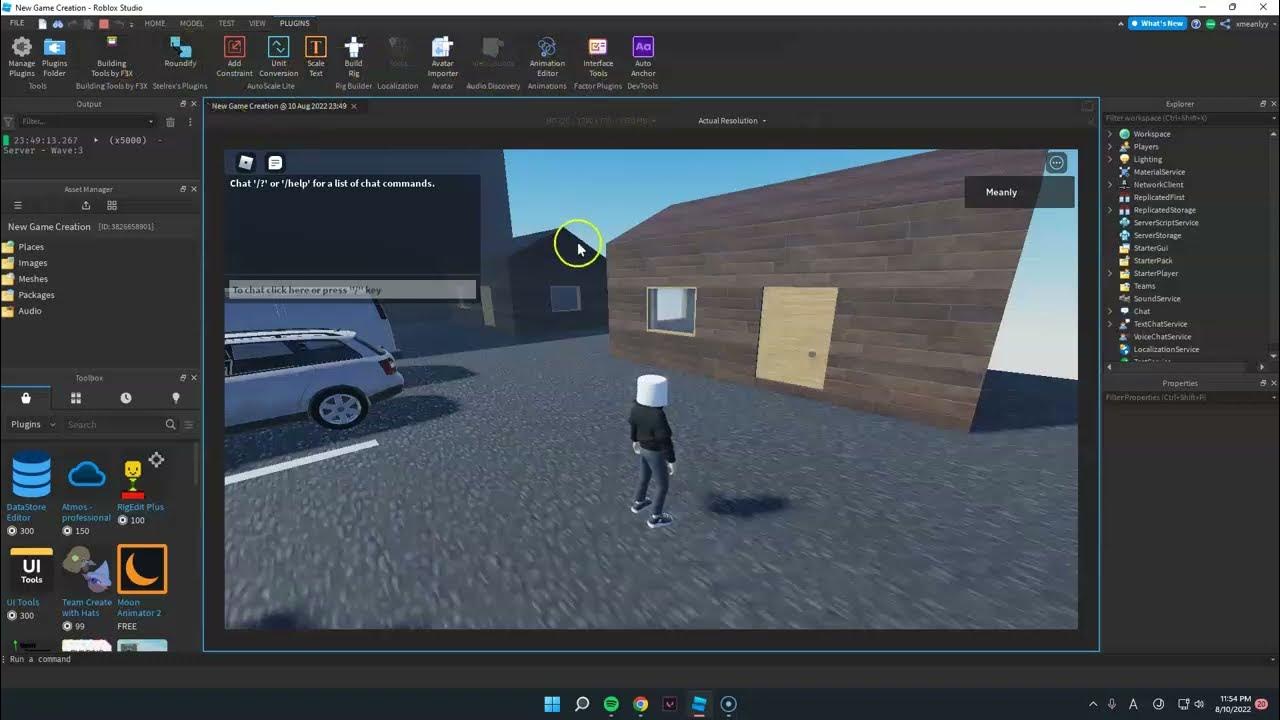Viewport: 1280px width, 720px height.
Task: Open Interface Tools plugin
Action: 598,56
